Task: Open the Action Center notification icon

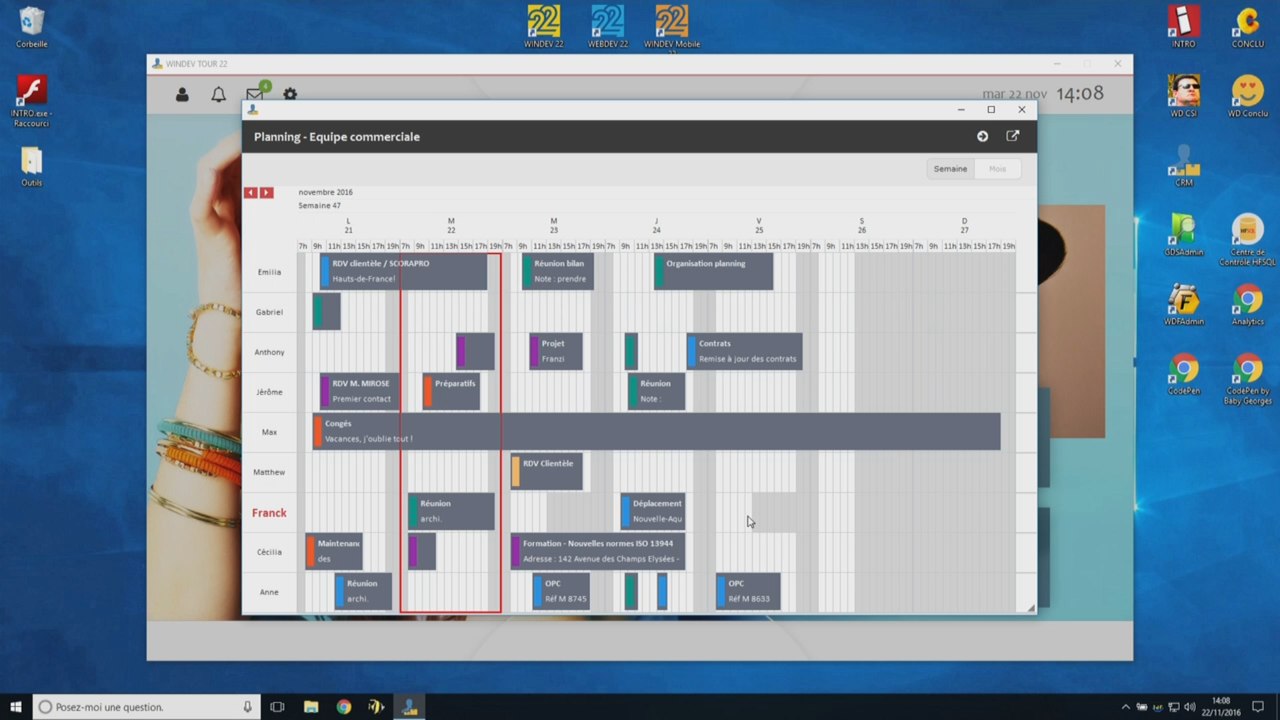Action: pyautogui.click(x=1258, y=707)
